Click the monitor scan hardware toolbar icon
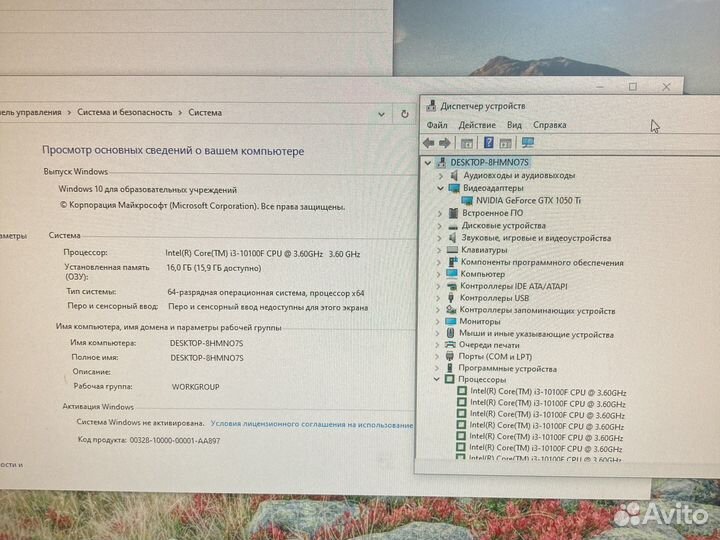Image resolution: width=720 pixels, height=540 pixels. pyautogui.click(x=528, y=143)
